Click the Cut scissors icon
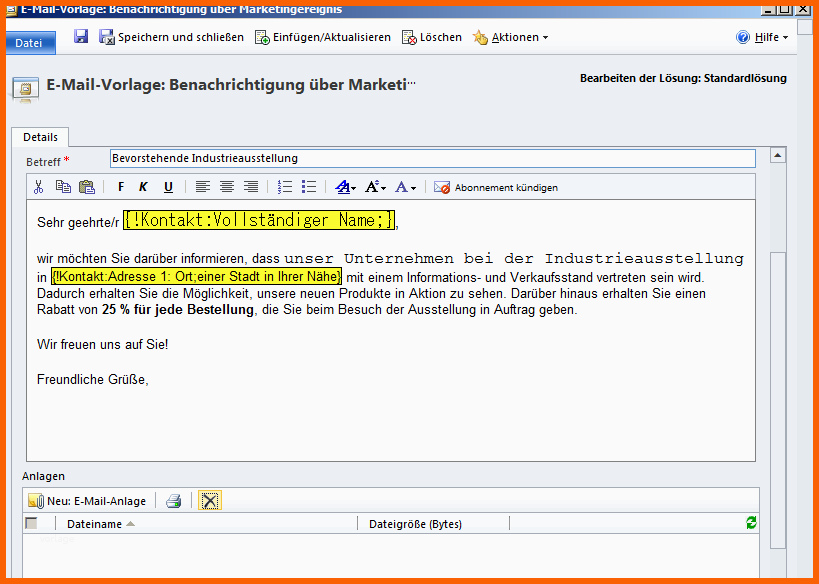Screen dimensions: 819x584 [x=38, y=187]
